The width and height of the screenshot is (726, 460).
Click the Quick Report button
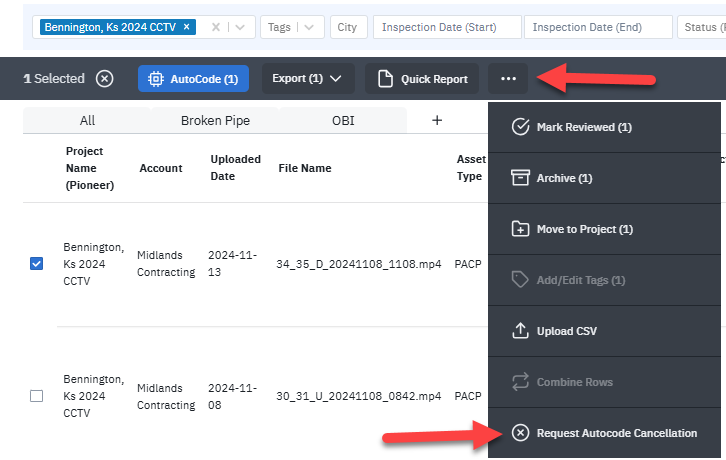pyautogui.click(x=422, y=79)
